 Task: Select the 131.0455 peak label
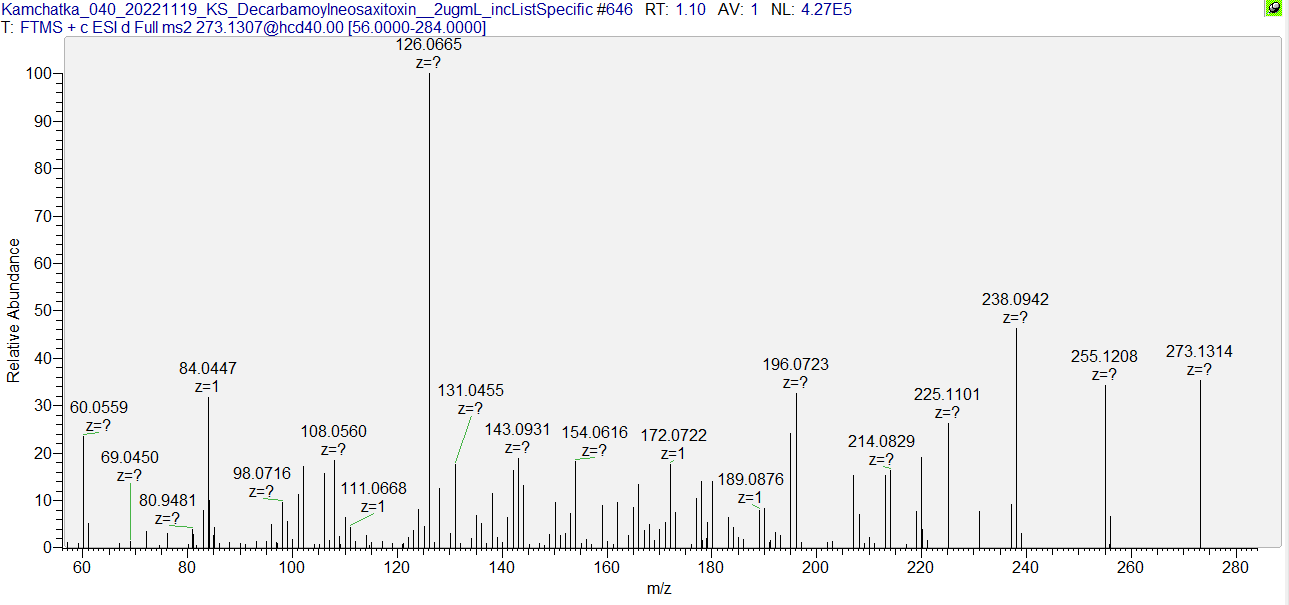tap(470, 391)
